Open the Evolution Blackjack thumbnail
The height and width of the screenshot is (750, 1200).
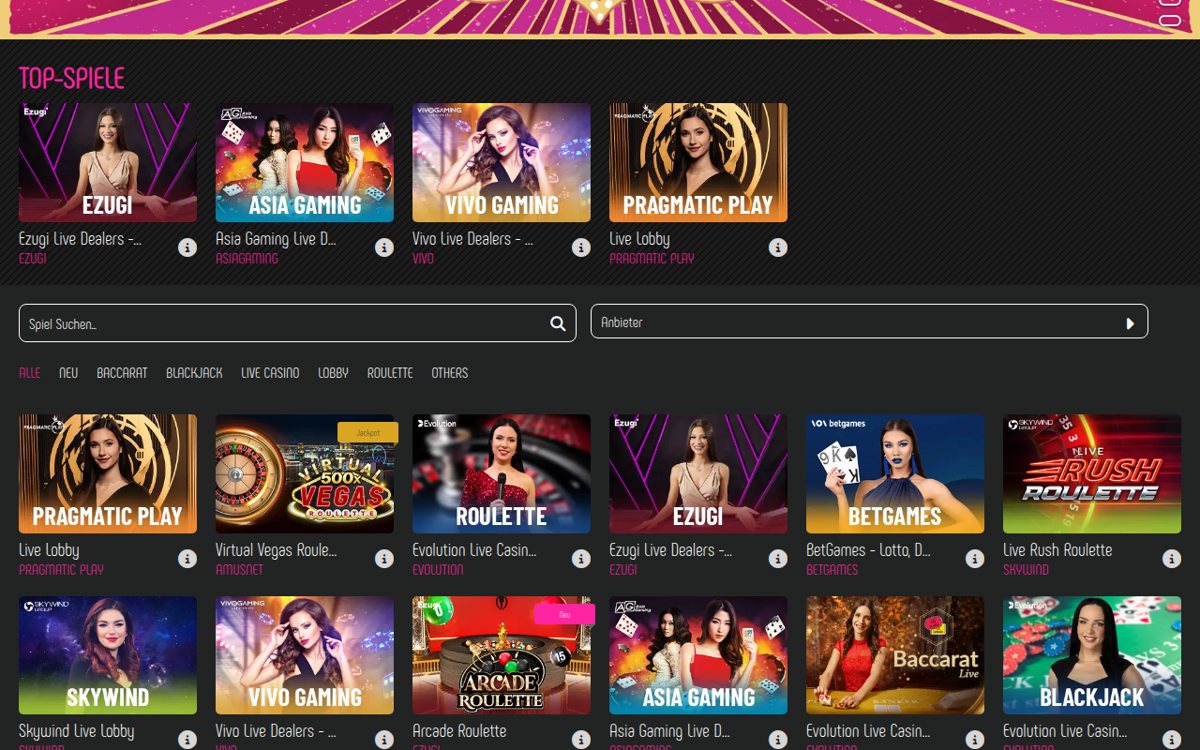point(1093,655)
